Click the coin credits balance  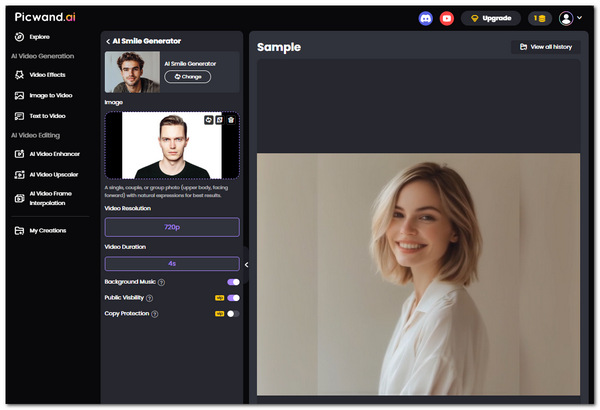click(539, 18)
